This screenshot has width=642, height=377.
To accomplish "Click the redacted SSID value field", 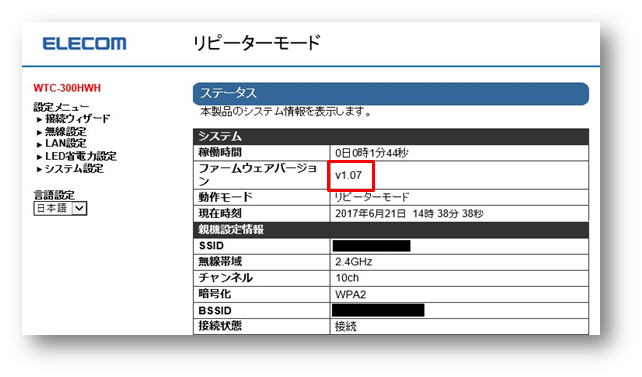I will pos(371,246).
